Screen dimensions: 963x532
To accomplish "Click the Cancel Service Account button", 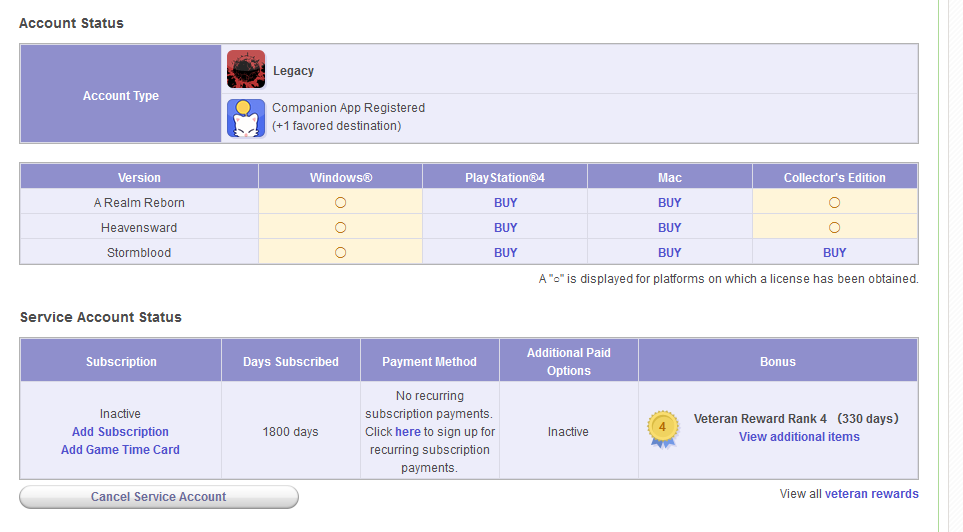I will click(159, 497).
